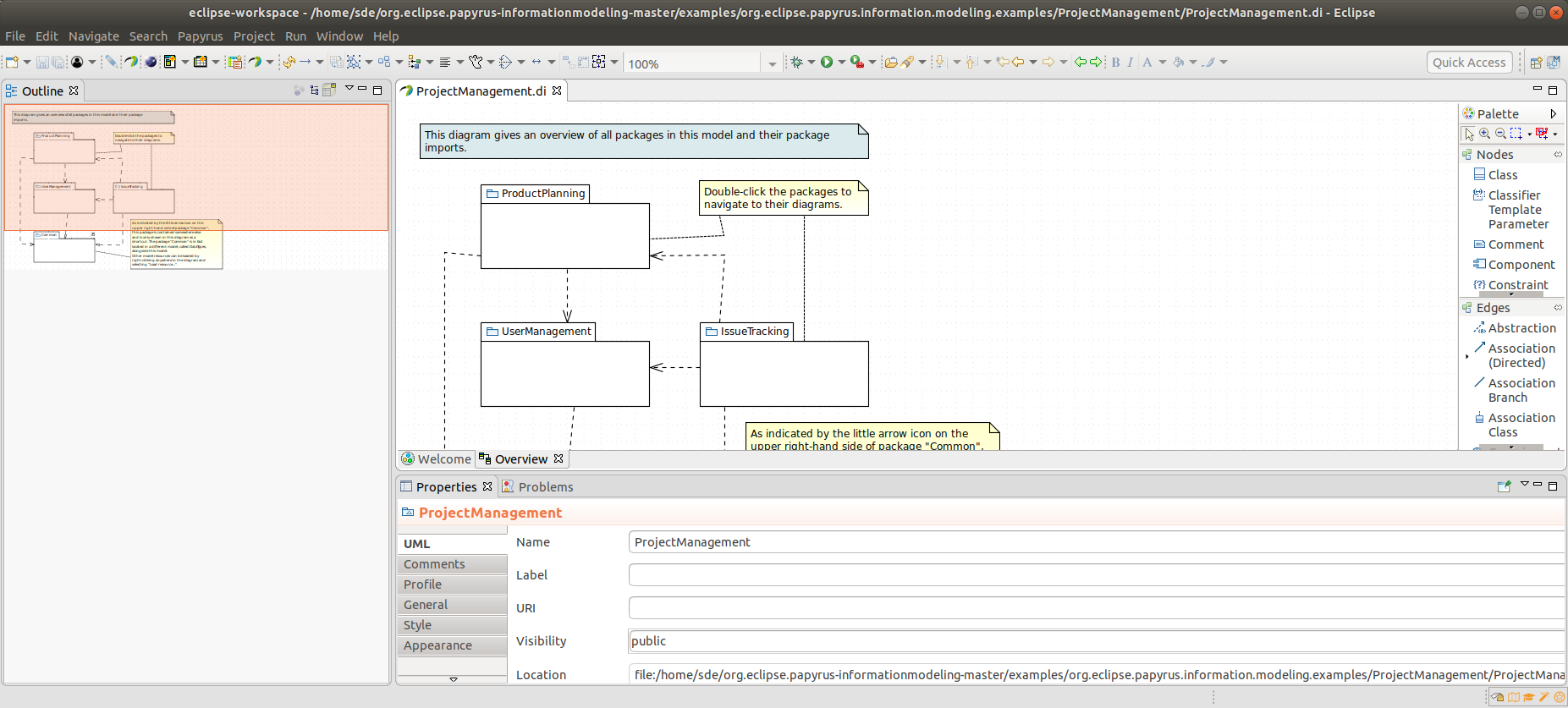Click the palette Zoom Out tool
This screenshot has height=708, width=1568.
tap(1500, 134)
